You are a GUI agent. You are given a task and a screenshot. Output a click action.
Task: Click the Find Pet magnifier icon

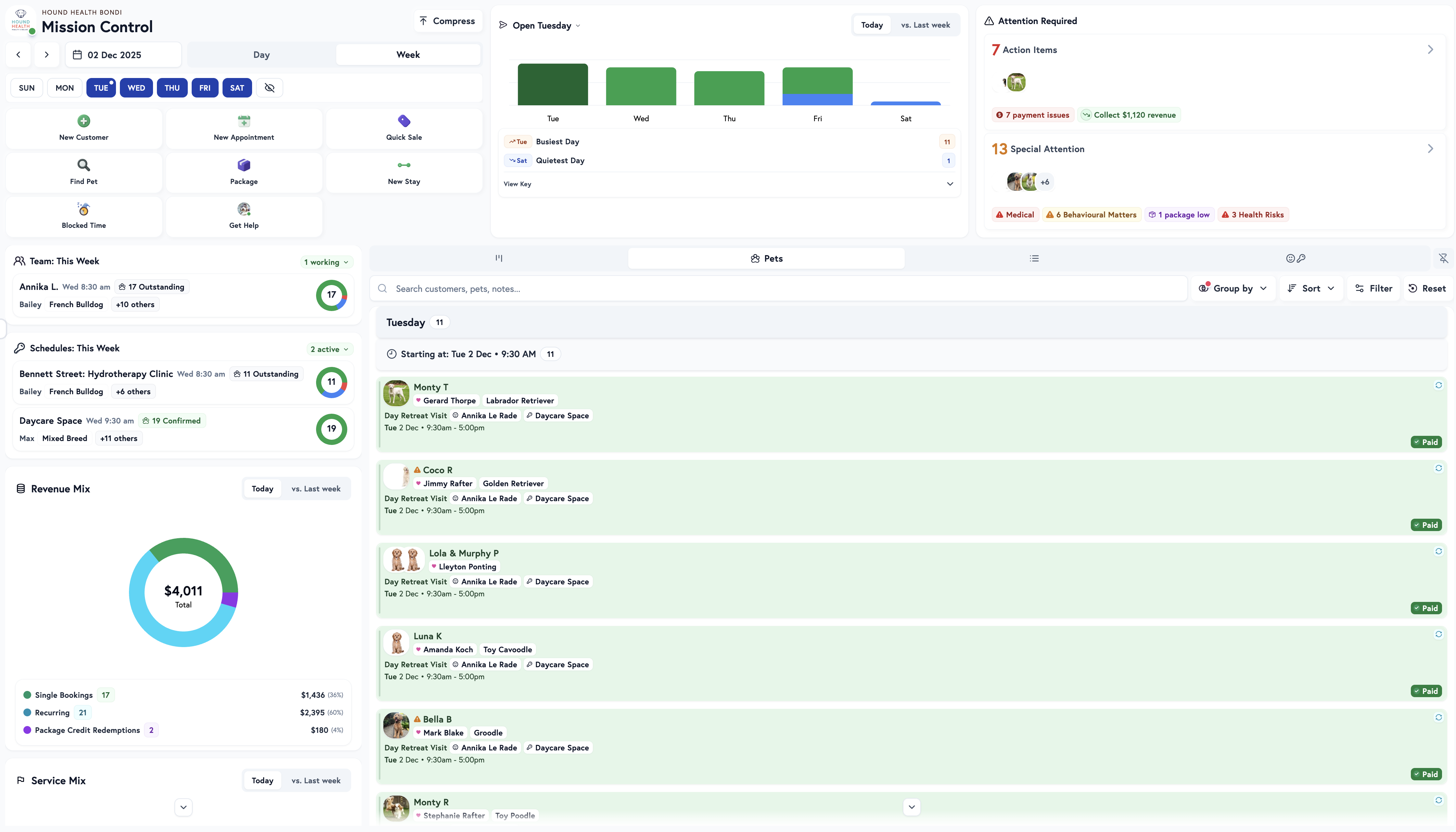(83, 165)
